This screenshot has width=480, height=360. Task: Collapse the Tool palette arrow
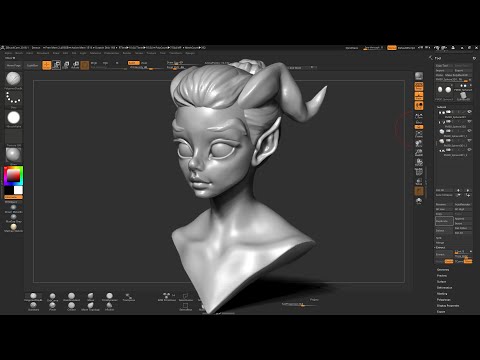point(431,58)
